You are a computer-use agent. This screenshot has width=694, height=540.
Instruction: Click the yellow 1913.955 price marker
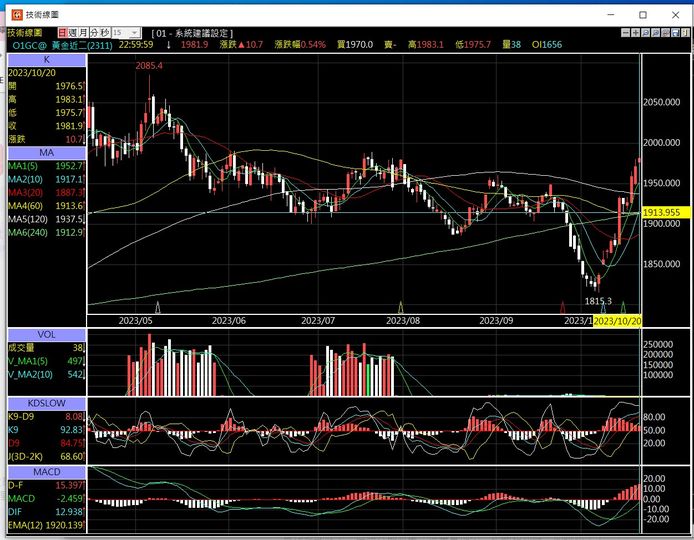click(x=661, y=212)
